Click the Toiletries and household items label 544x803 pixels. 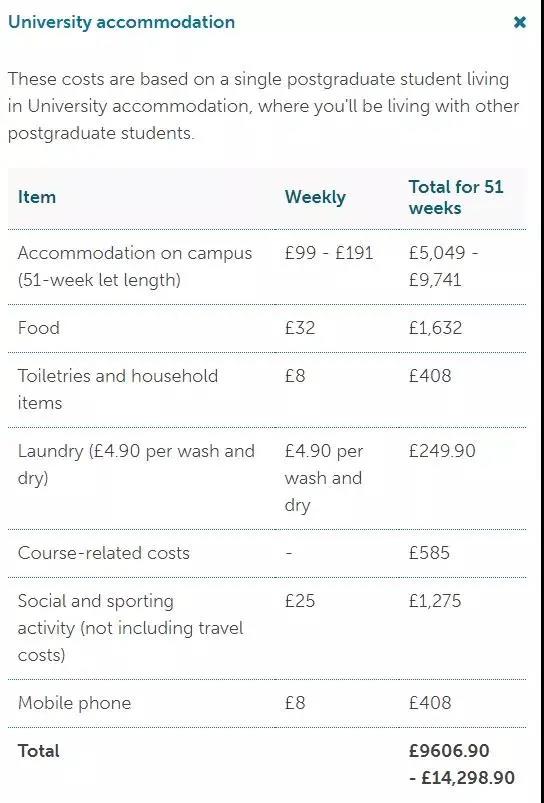[x=118, y=389]
